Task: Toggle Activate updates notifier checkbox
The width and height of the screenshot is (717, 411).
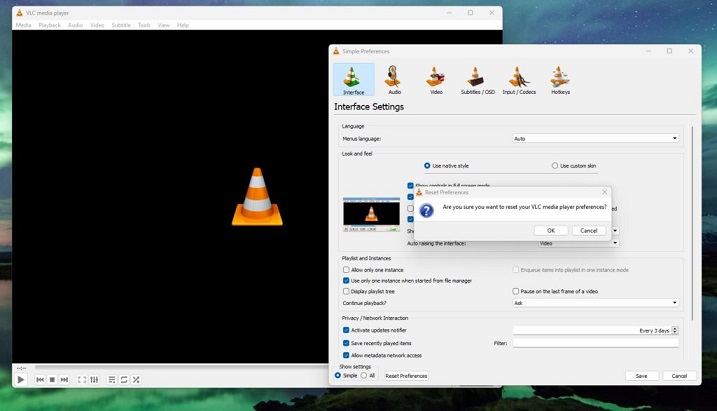Action: pyautogui.click(x=346, y=330)
